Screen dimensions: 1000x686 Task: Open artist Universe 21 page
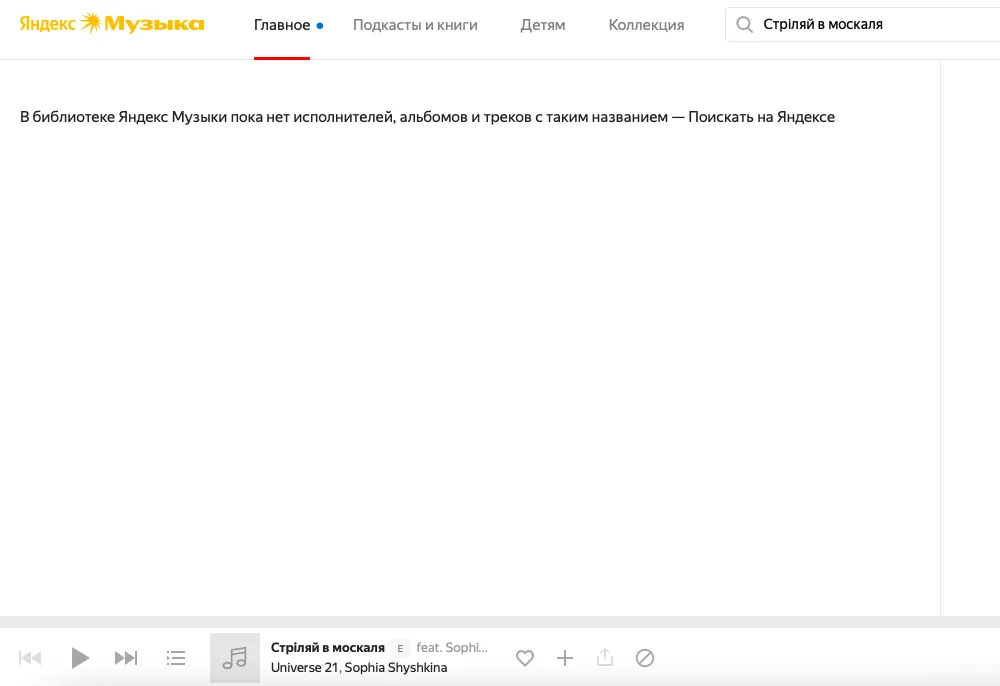pos(304,668)
